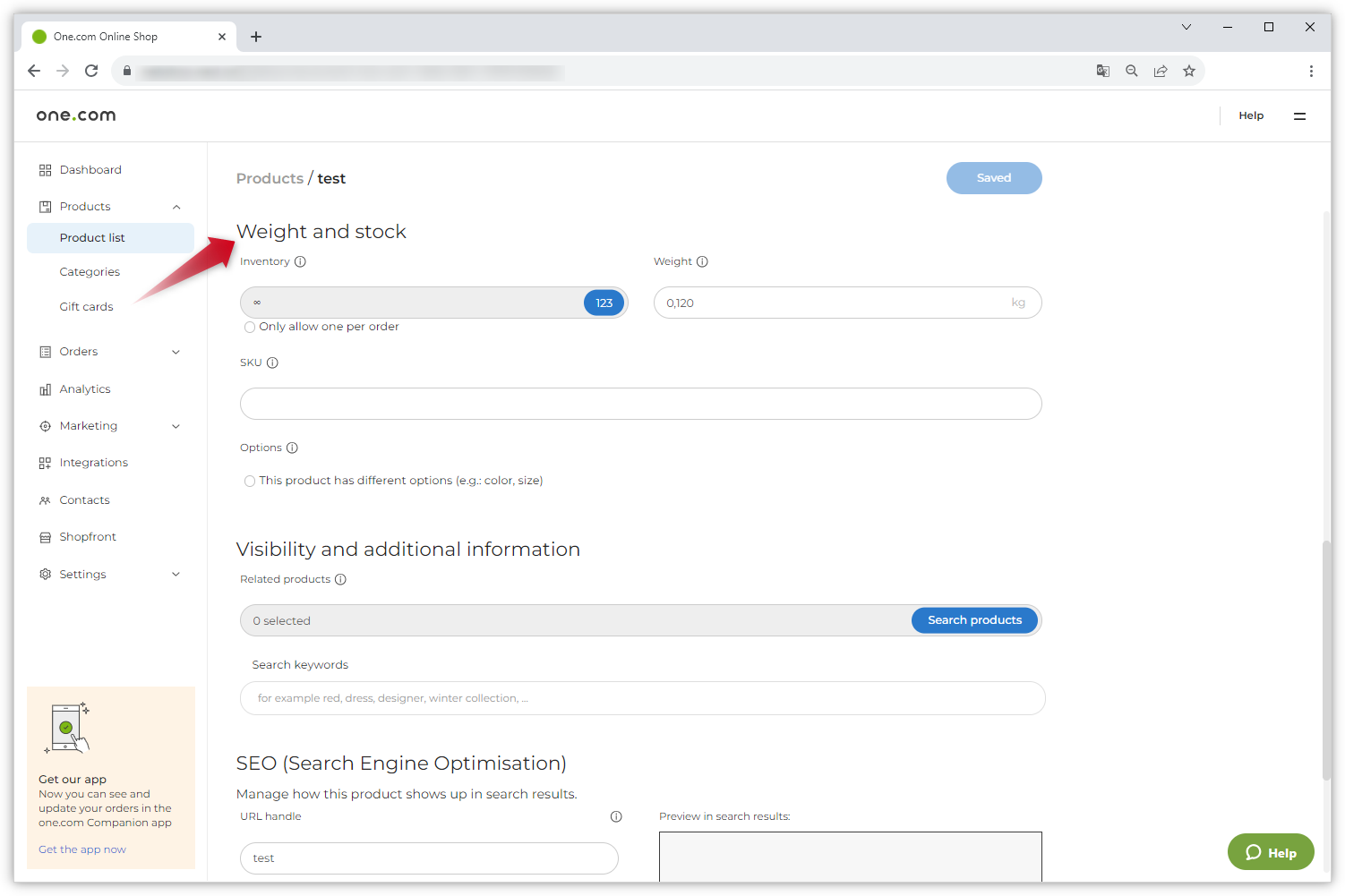This screenshot has width=1345, height=896.
Task: Click the URL handle info icon
Action: point(616,816)
